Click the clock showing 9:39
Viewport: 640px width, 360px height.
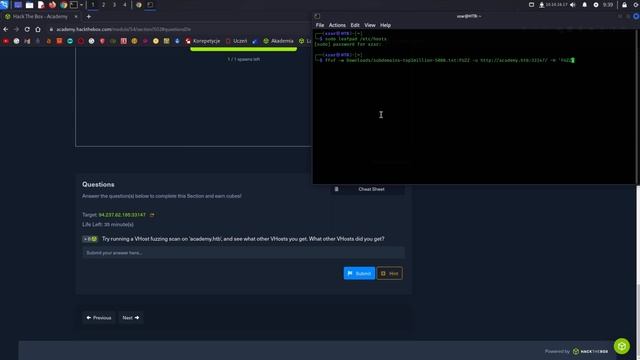(608, 5)
